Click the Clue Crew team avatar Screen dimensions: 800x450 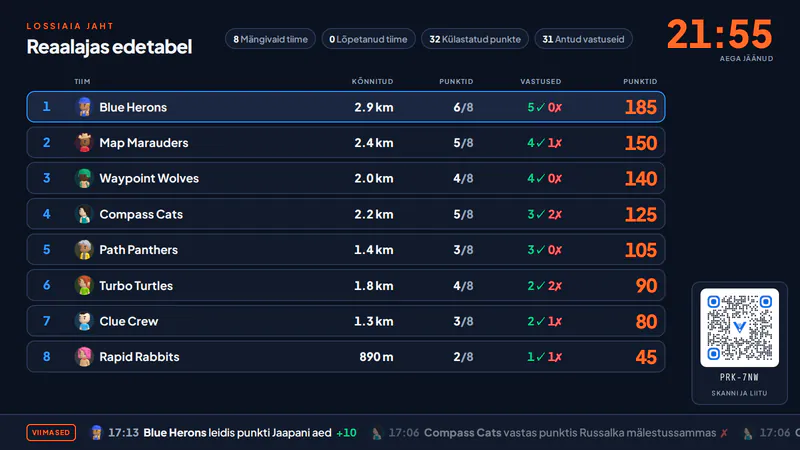click(x=84, y=321)
